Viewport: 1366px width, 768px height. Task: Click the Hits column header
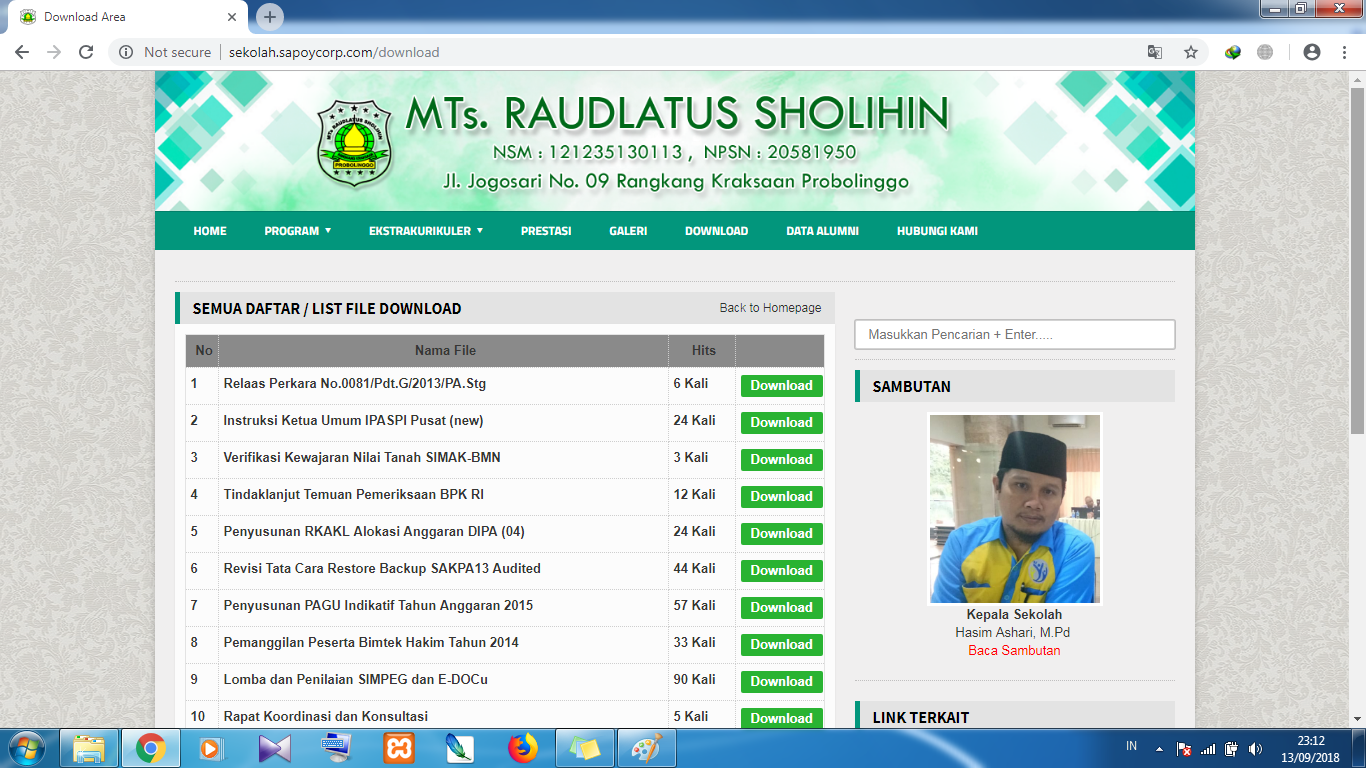click(704, 350)
